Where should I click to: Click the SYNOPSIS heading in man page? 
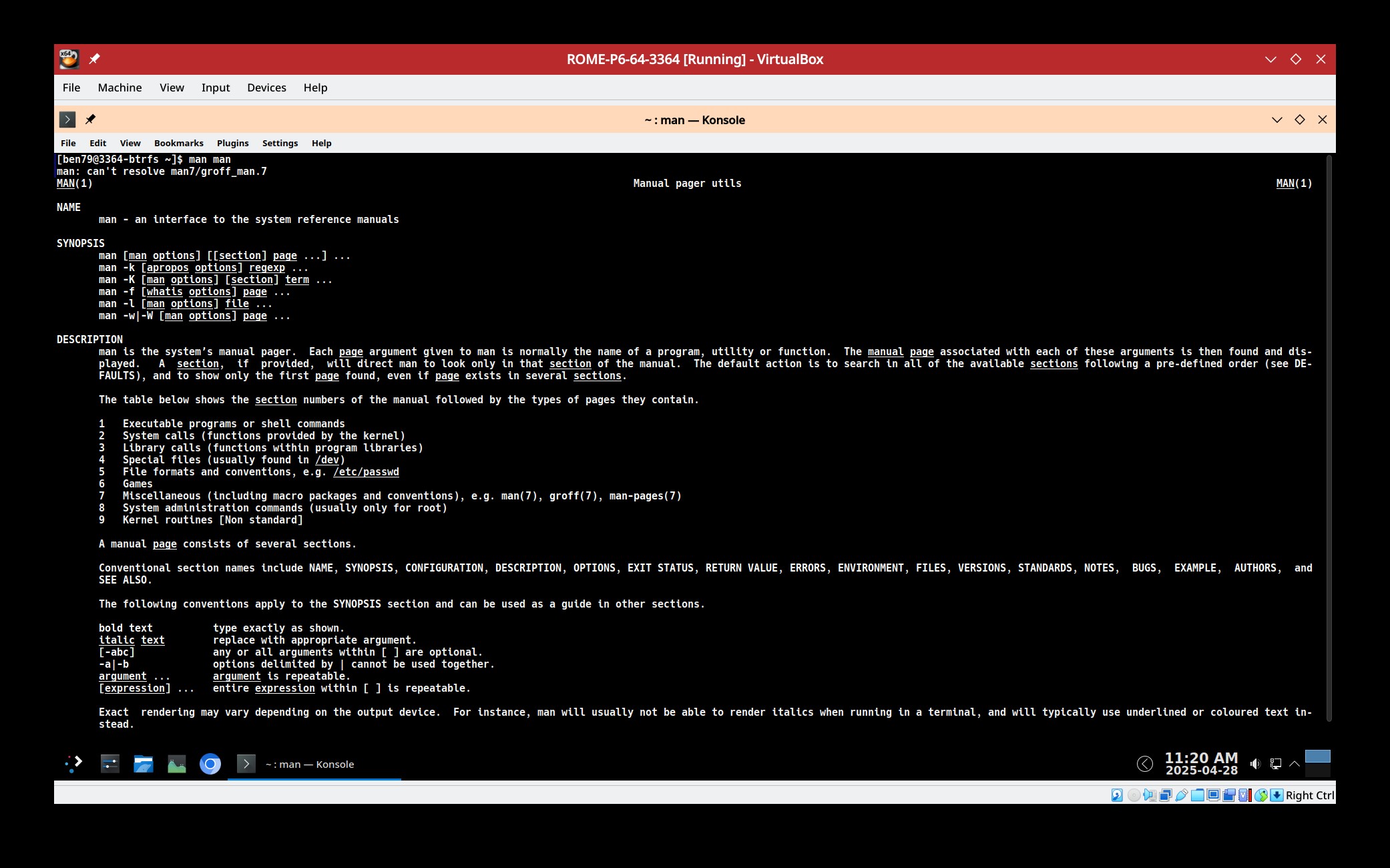pos(81,243)
